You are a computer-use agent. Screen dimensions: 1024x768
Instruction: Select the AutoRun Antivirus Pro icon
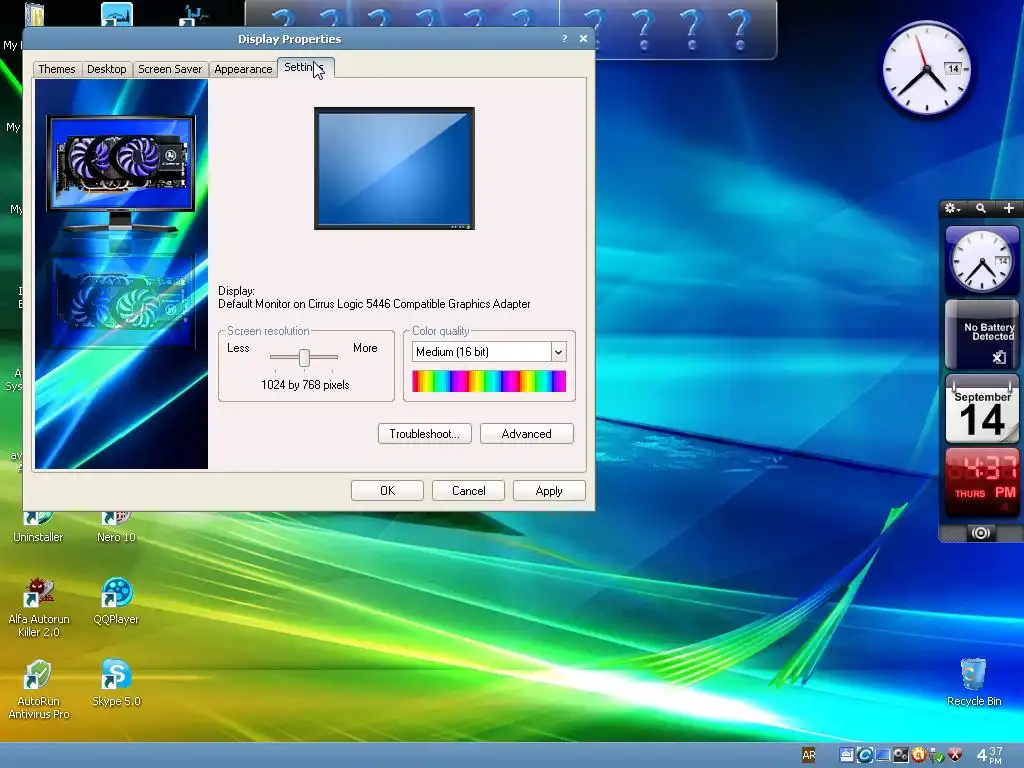39,690
